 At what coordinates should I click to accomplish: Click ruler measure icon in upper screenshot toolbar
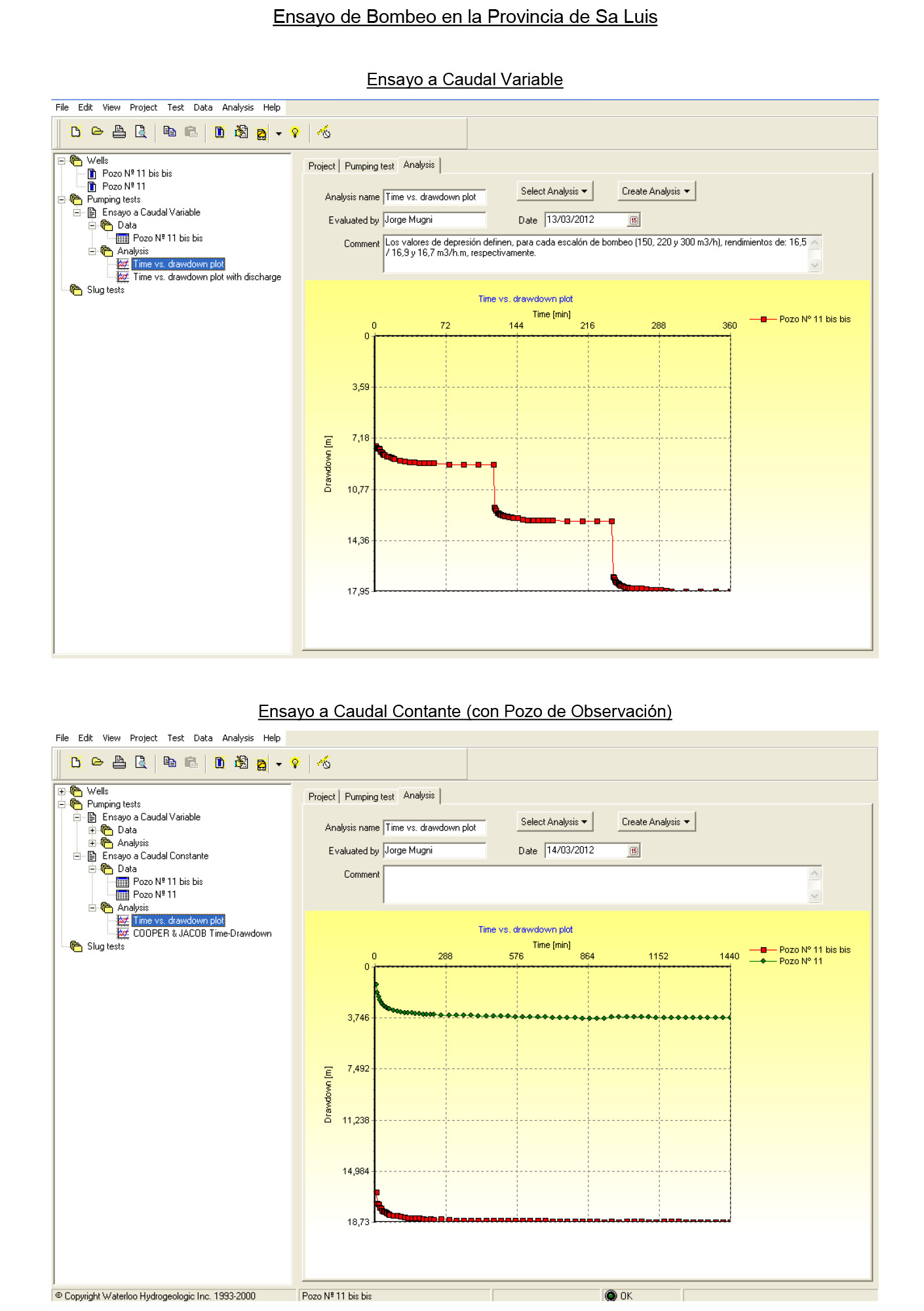(324, 132)
